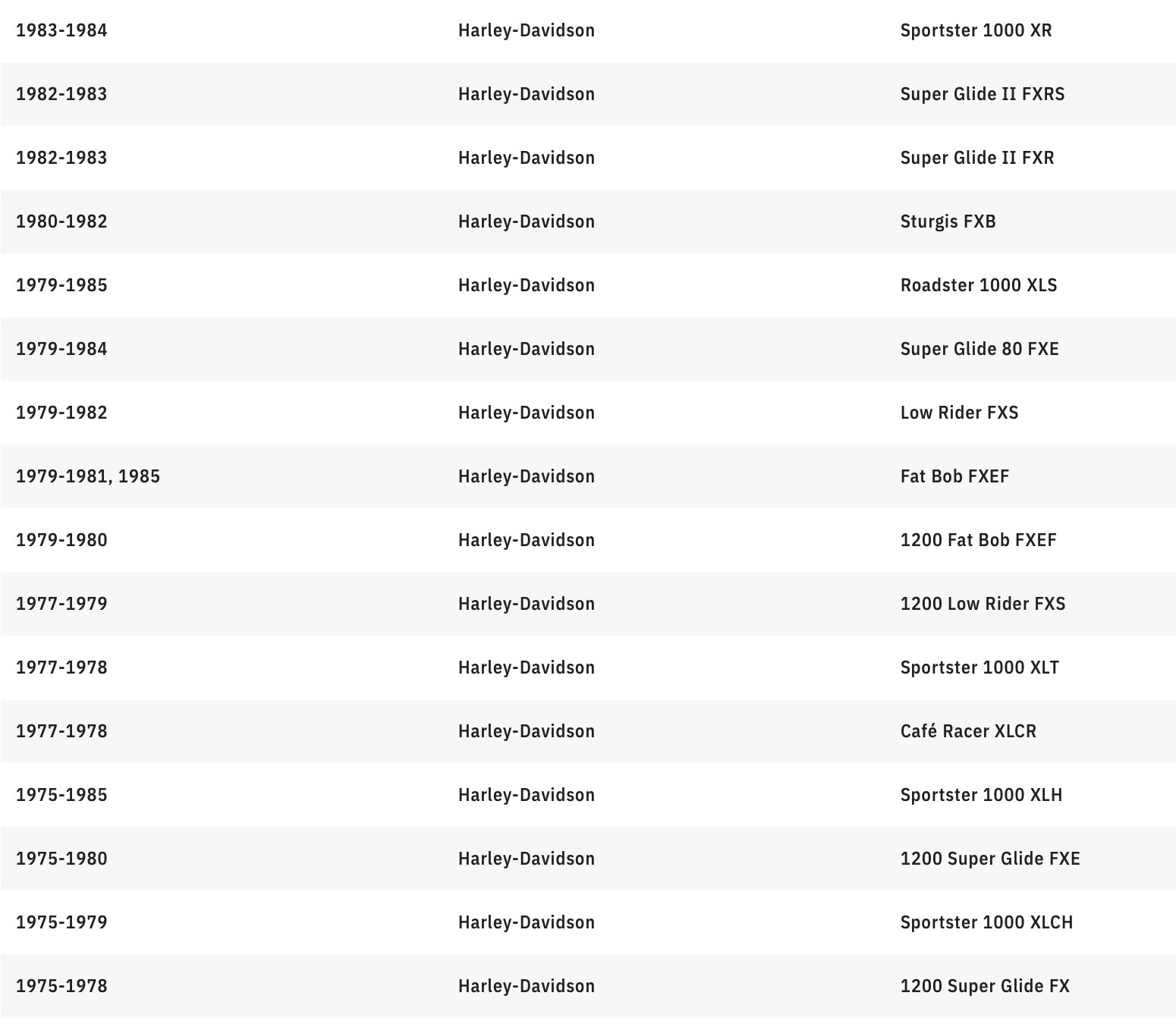Click the 1979-1981, 1985 year range
This screenshot has width=1176, height=1024.
click(88, 476)
